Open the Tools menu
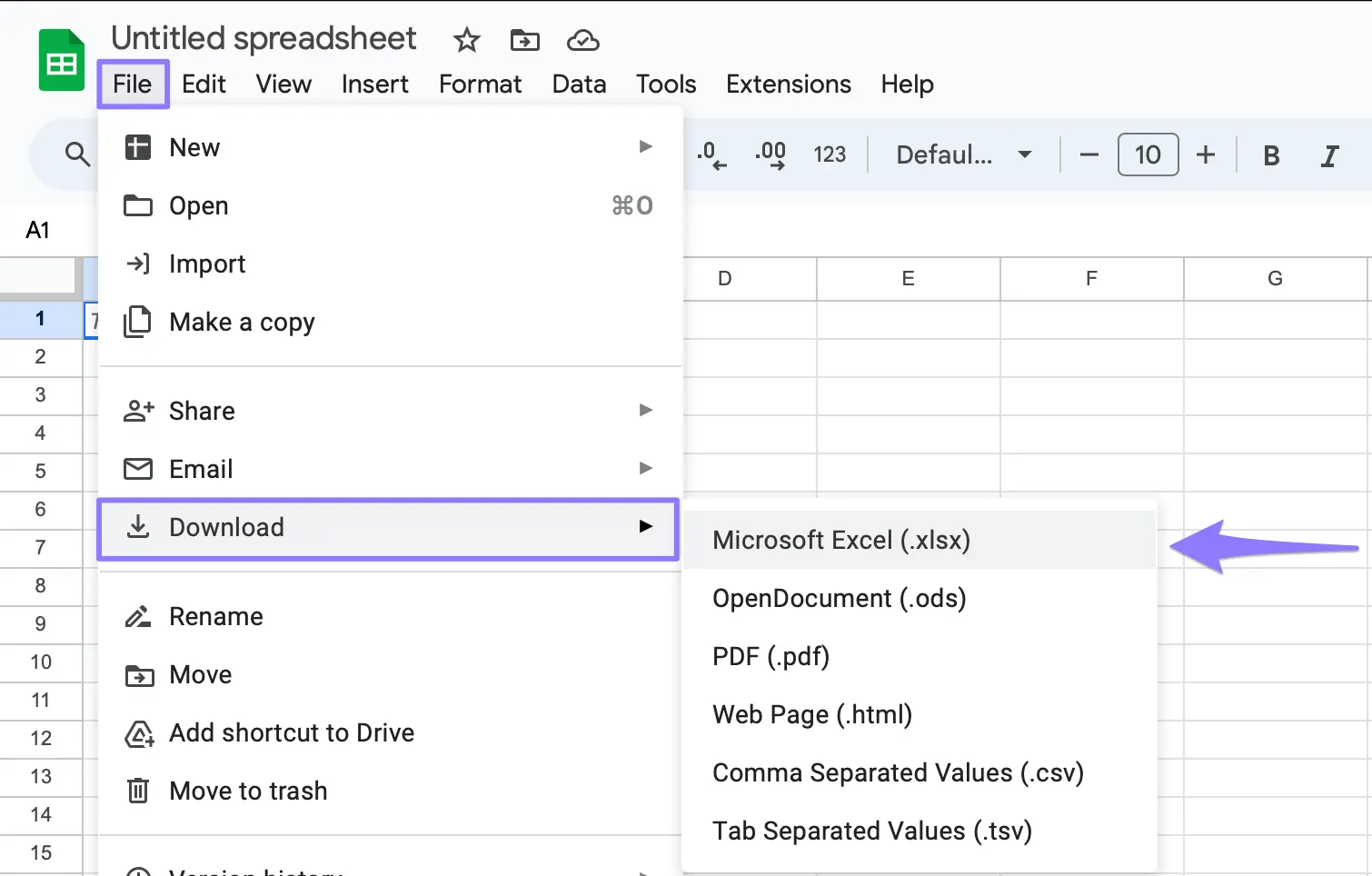 point(666,85)
